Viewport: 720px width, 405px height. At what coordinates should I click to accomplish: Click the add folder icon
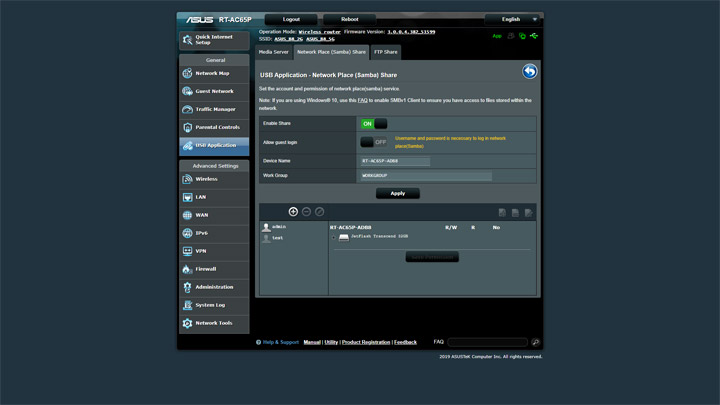click(x=502, y=213)
